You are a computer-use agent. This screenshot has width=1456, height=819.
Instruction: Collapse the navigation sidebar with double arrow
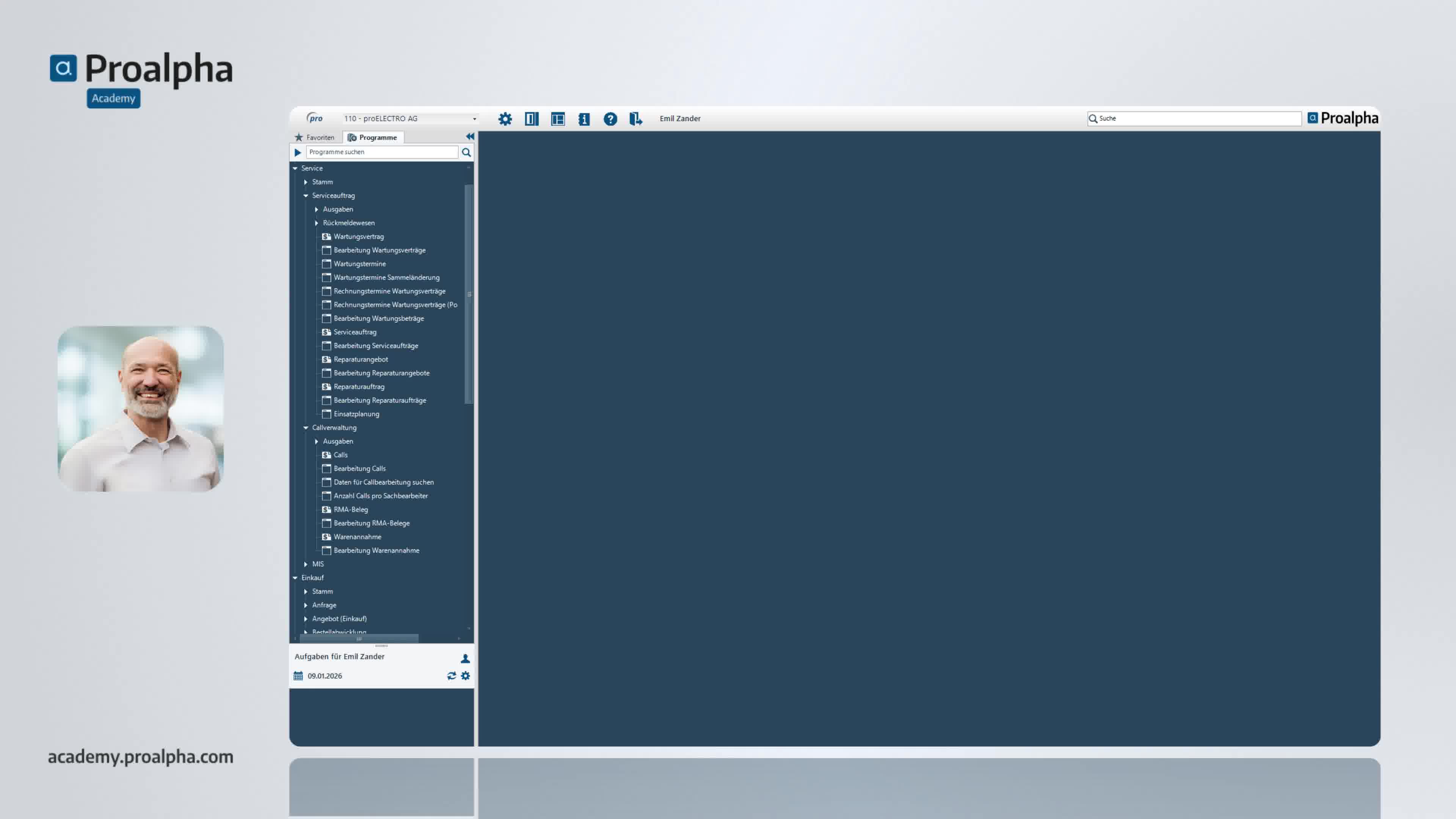point(470,137)
